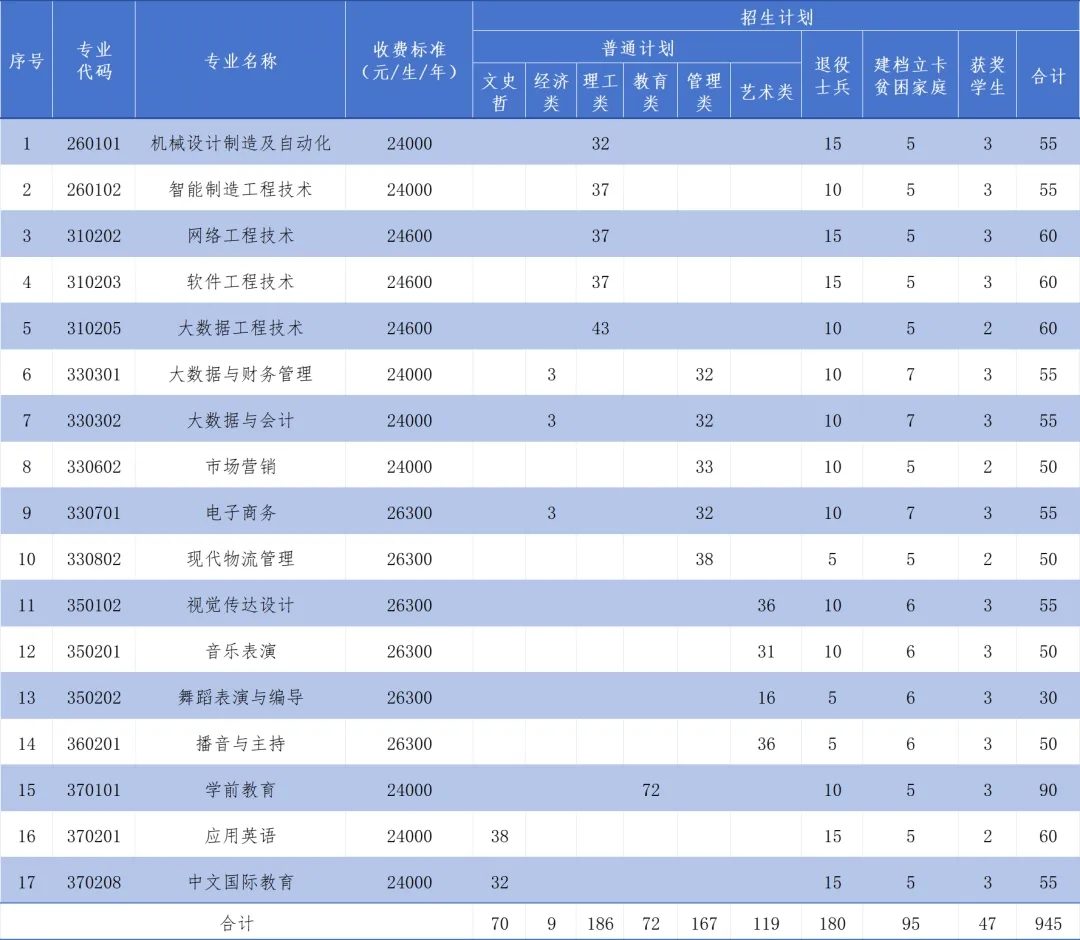Select the 中文国际教育 specialty name
The image size is (1080, 940).
pos(237,881)
